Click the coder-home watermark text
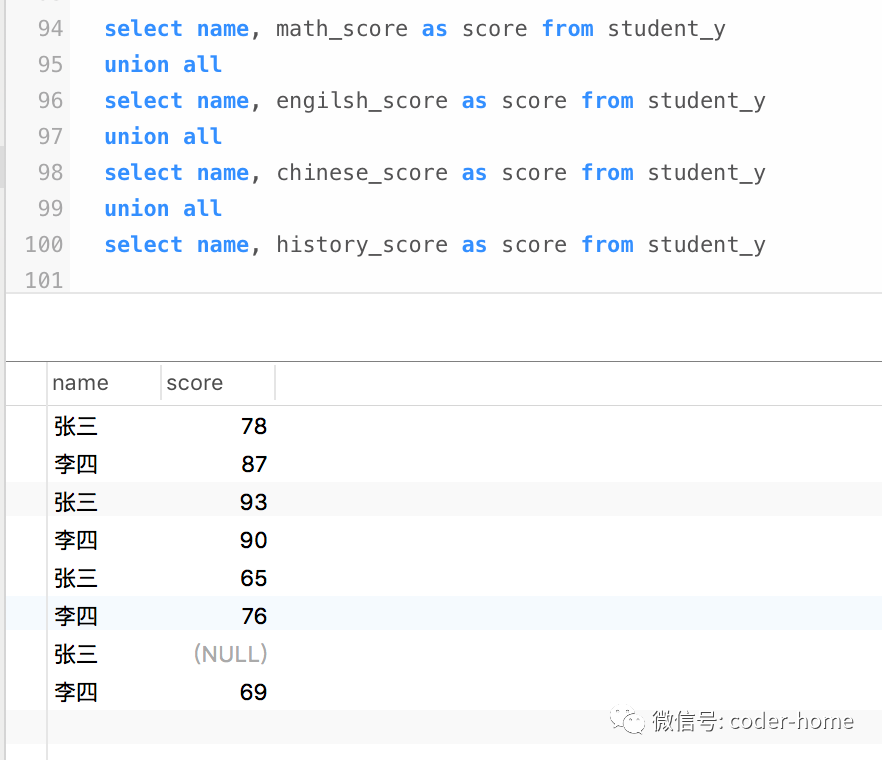This screenshot has width=882, height=760. [791, 721]
